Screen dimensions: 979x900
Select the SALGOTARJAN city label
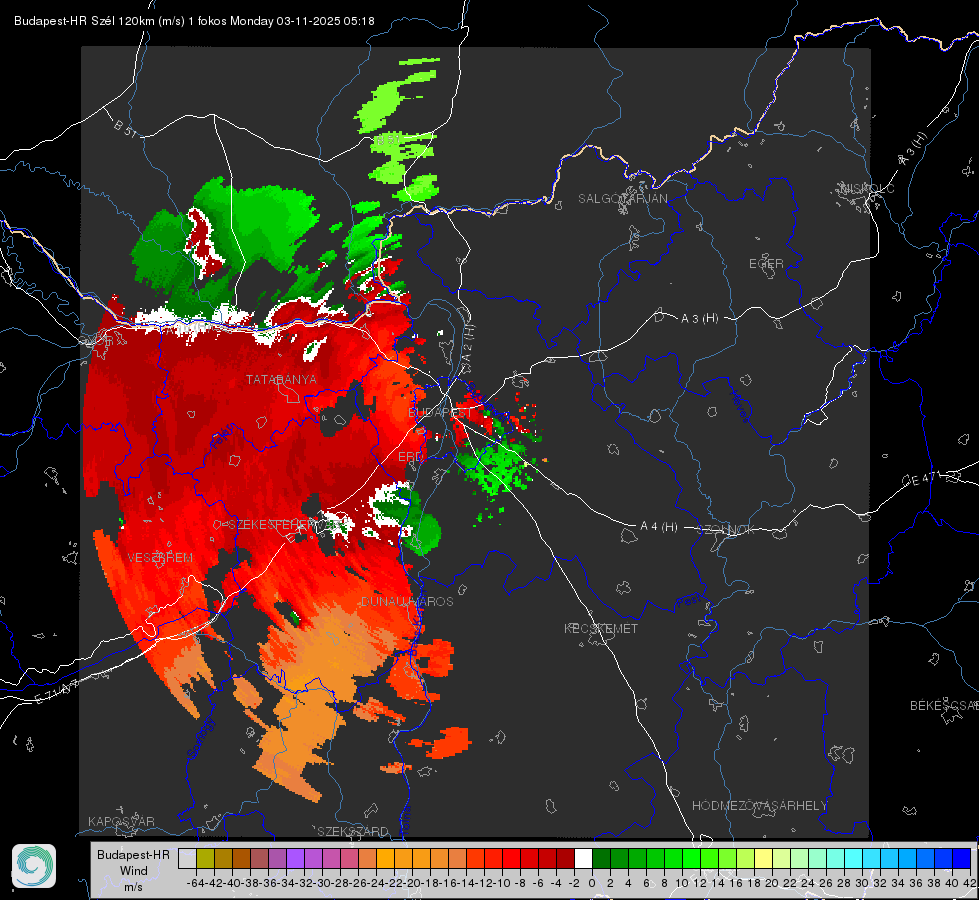622,199
